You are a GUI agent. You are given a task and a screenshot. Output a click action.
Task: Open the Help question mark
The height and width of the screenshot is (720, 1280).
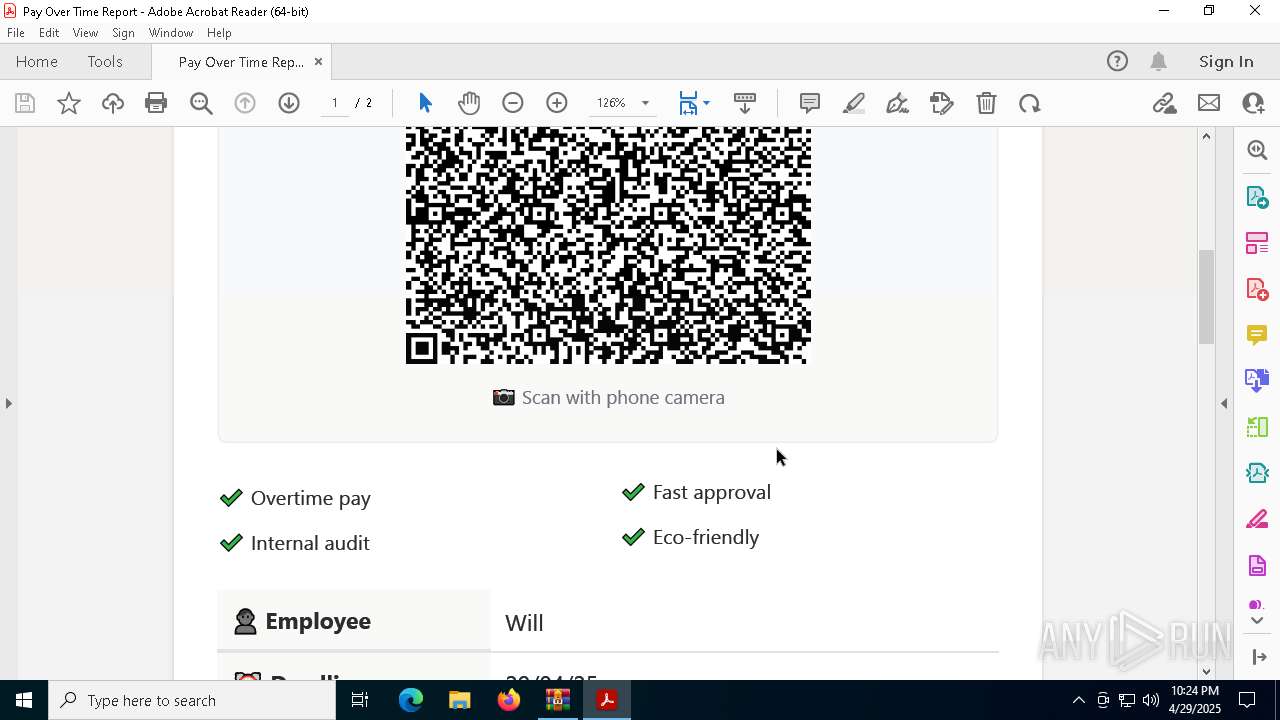click(1117, 61)
